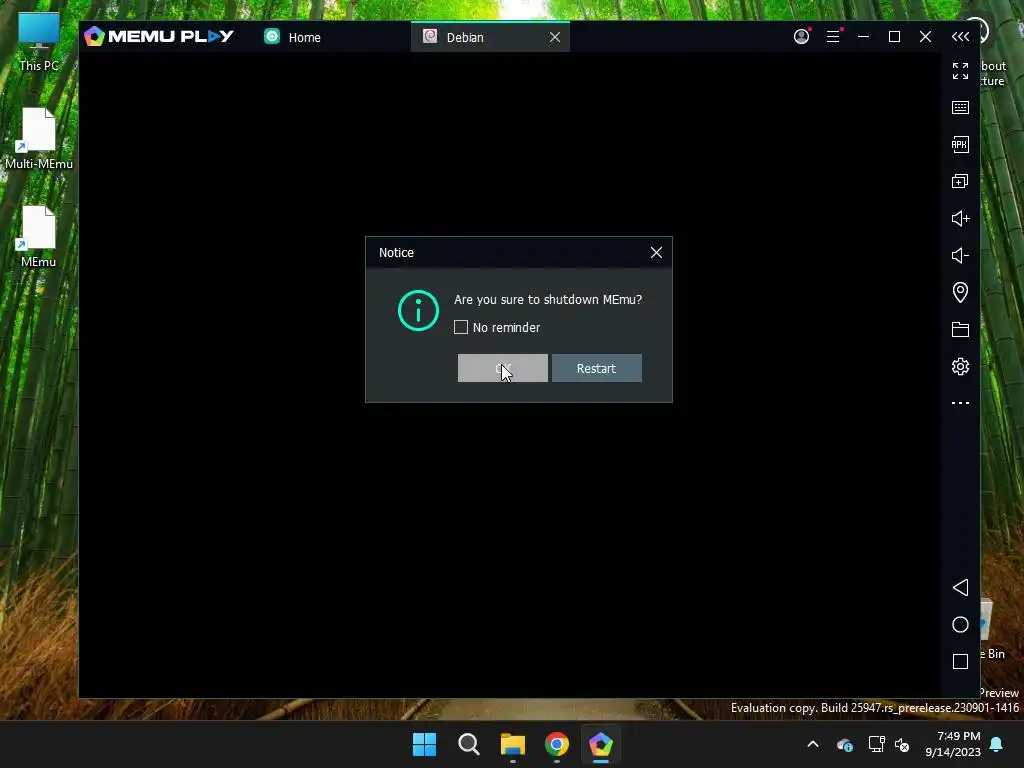The width and height of the screenshot is (1024, 768).
Task: Click Restart in the Notice dialog
Action: click(597, 368)
